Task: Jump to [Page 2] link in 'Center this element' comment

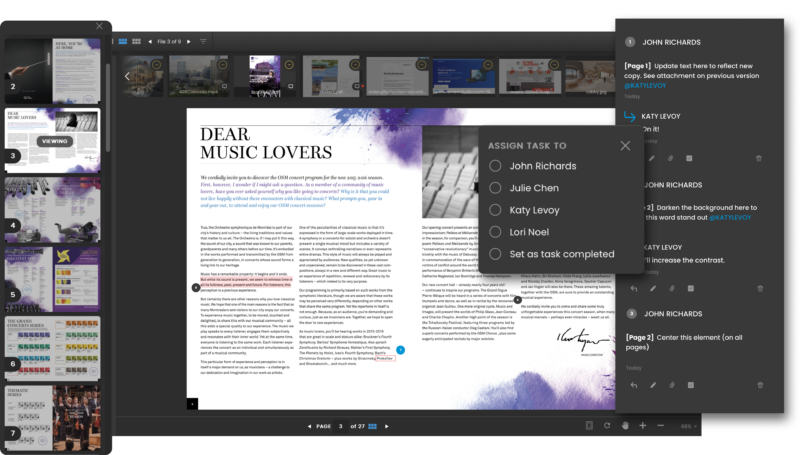Action: coord(639,337)
